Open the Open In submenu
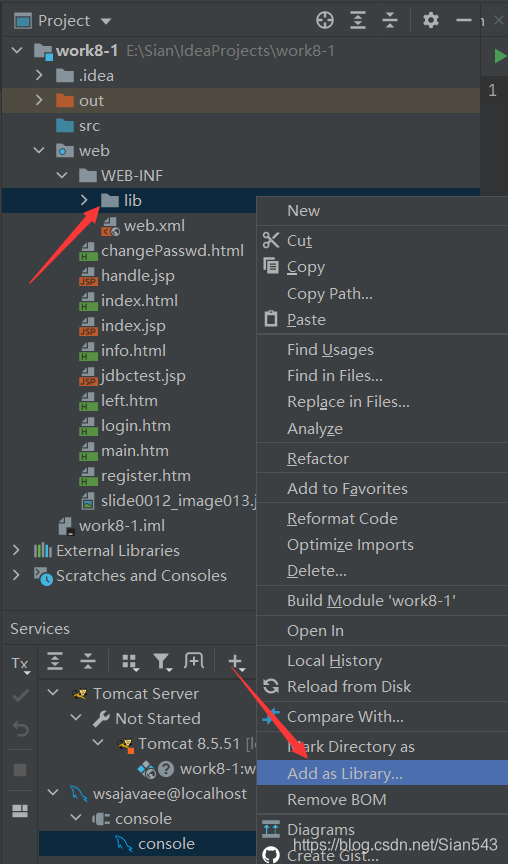The image size is (508, 864). (x=382, y=630)
